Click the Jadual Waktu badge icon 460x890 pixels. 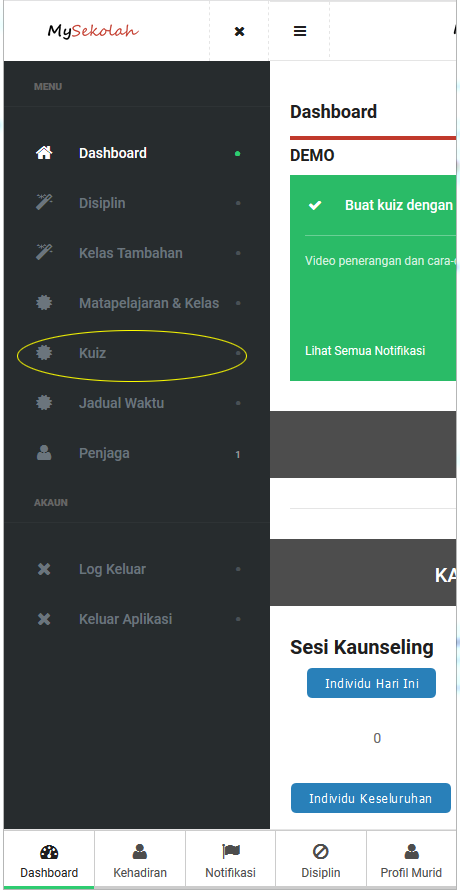coord(44,402)
